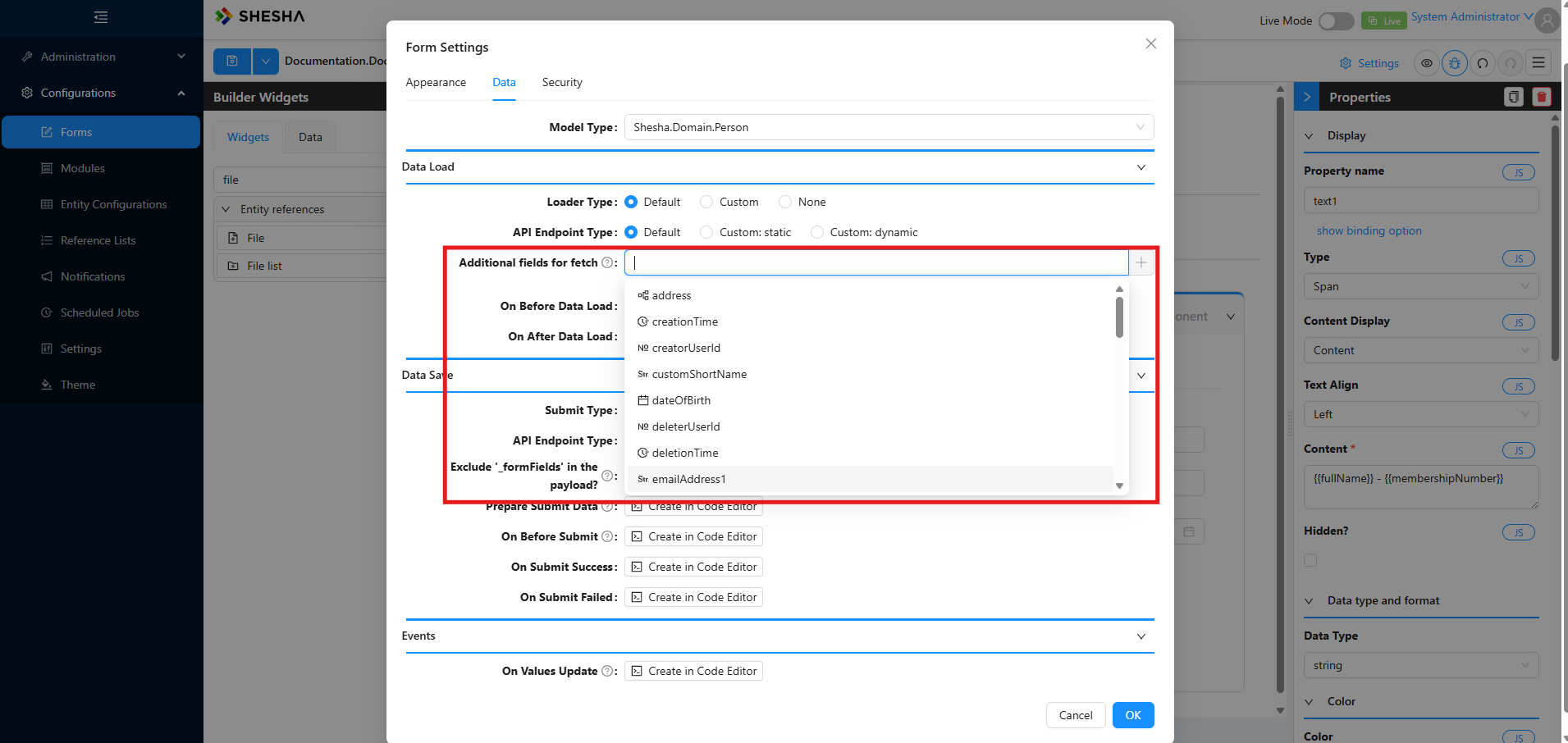This screenshot has width=1568, height=743.
Task: Check the Hidden? checkbox
Action: 1310,560
